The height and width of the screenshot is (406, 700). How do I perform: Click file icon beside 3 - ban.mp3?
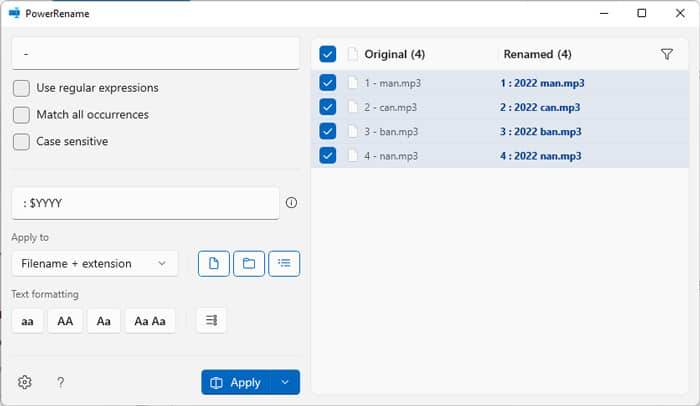click(353, 131)
